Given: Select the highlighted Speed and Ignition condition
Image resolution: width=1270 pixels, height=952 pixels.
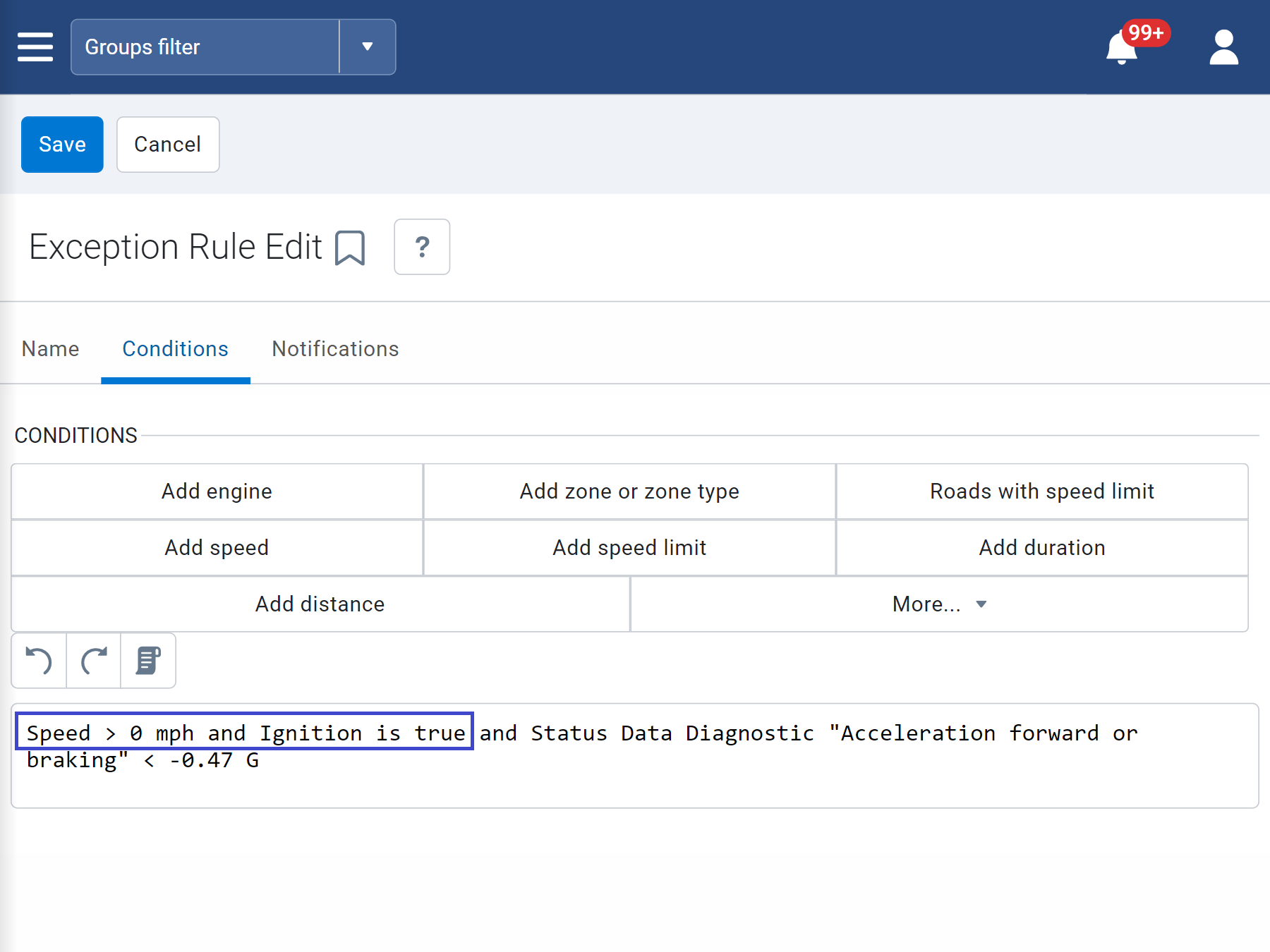Looking at the screenshot, I should click(245, 732).
